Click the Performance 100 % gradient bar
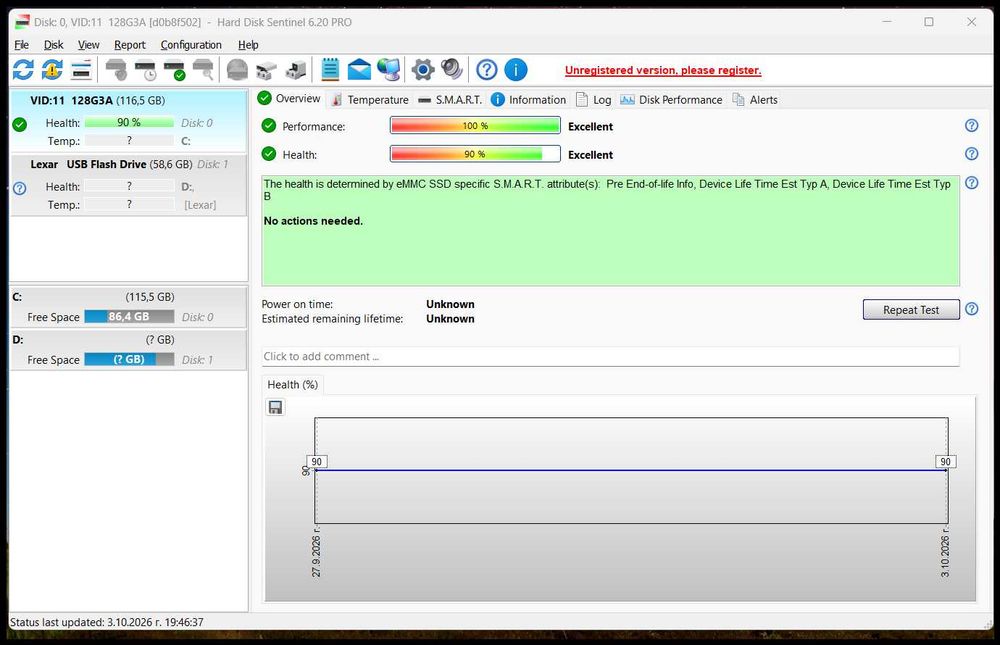Viewport: 1000px width, 645px height. click(475, 126)
